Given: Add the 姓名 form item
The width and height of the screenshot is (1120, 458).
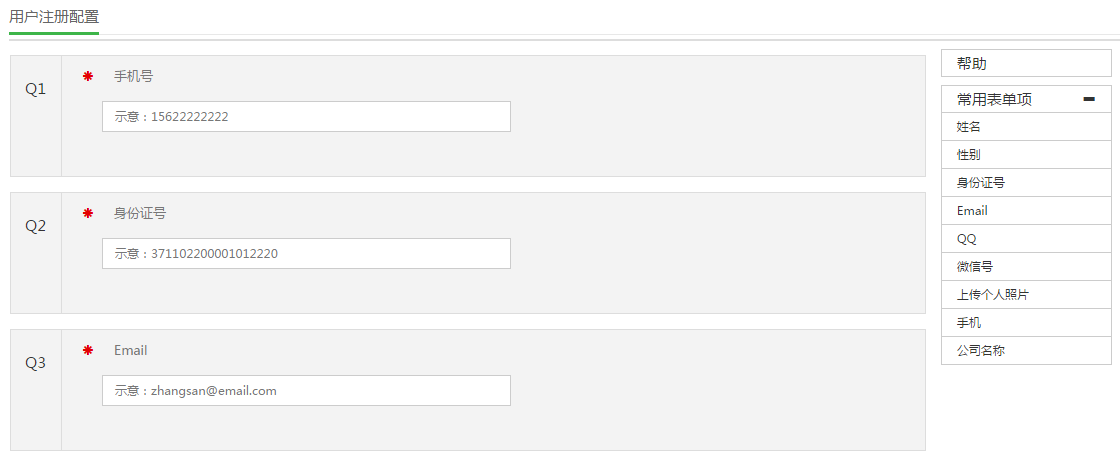Looking at the screenshot, I should pyautogui.click(x=1025, y=127).
